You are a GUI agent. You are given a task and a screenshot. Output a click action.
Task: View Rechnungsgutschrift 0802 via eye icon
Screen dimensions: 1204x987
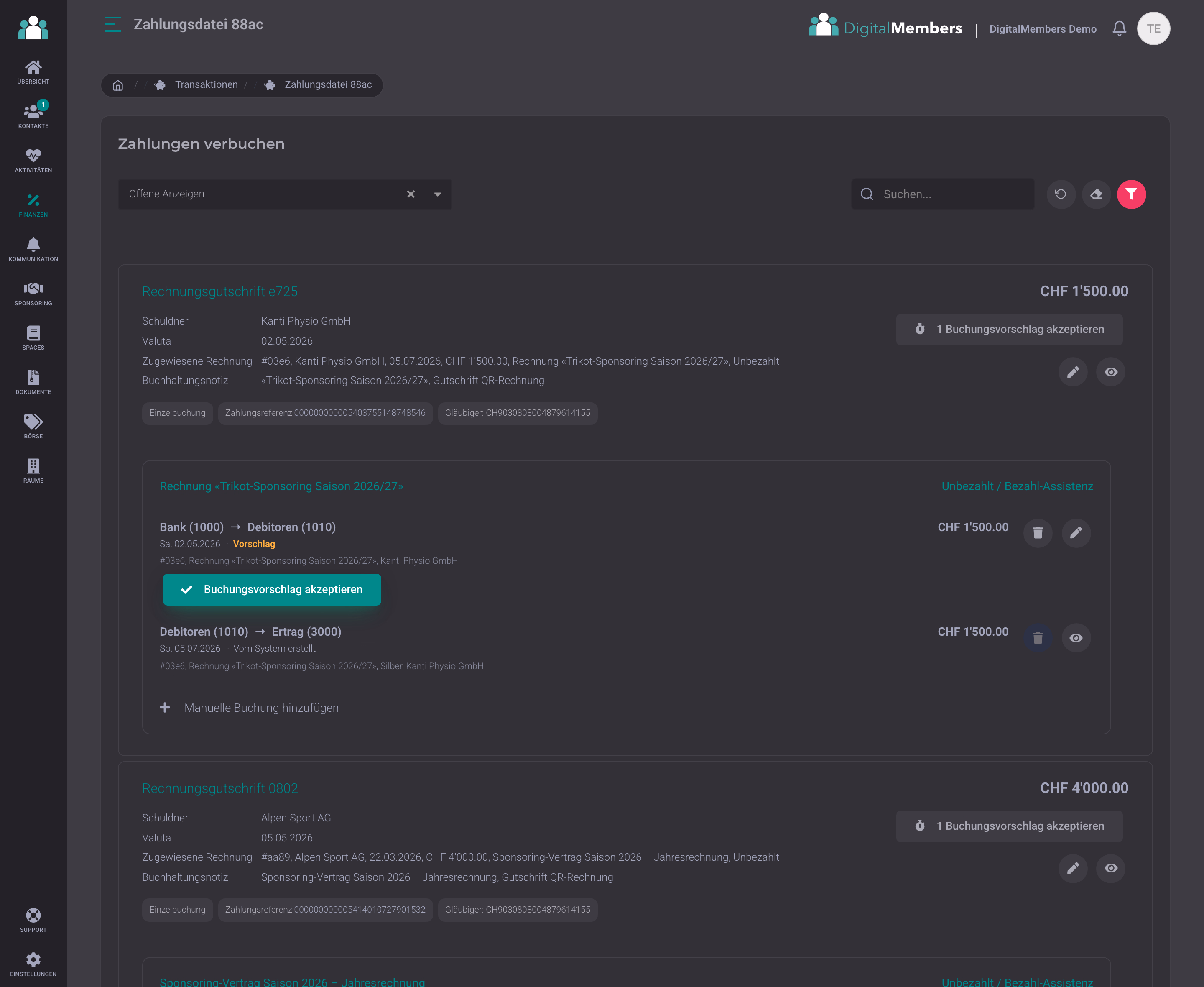click(1111, 868)
